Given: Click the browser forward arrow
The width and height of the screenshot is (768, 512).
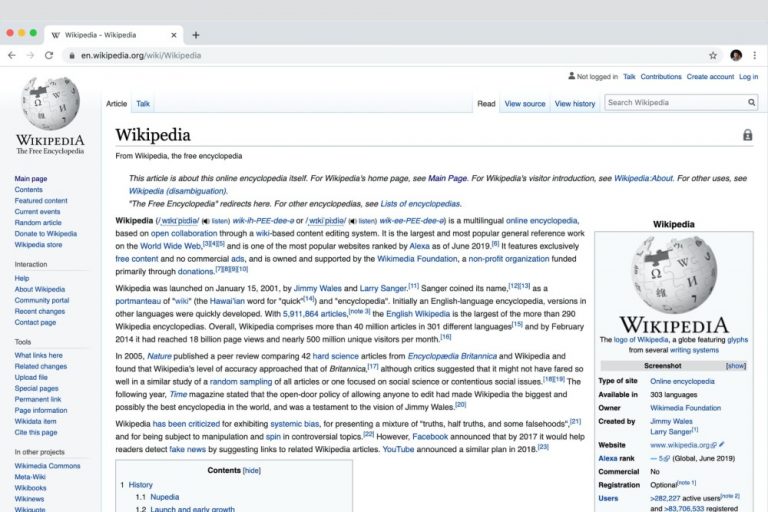Looking at the screenshot, I should tap(30, 55).
